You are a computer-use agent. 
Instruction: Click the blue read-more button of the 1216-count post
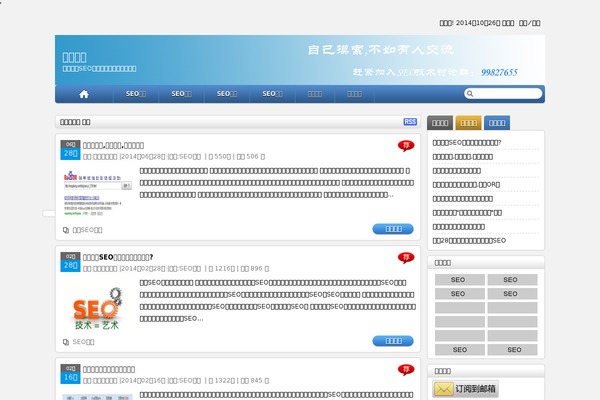(393, 341)
